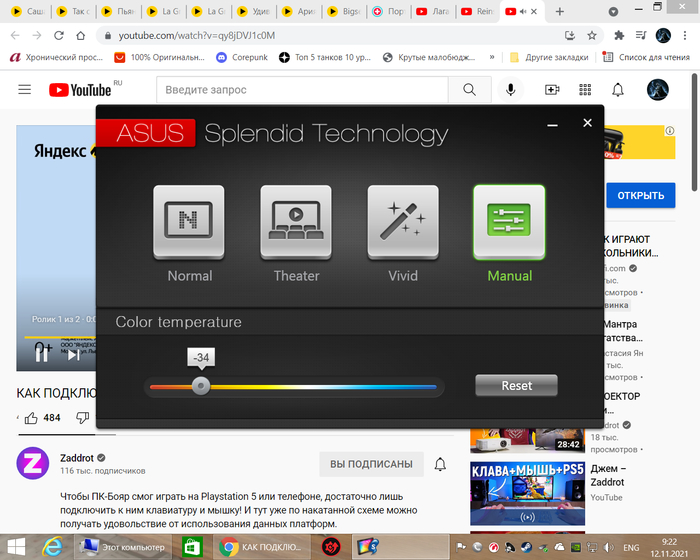700x560 pixels.
Task: Expand the hidden bookmarks chevron
Action: pyautogui.click(x=492, y=57)
